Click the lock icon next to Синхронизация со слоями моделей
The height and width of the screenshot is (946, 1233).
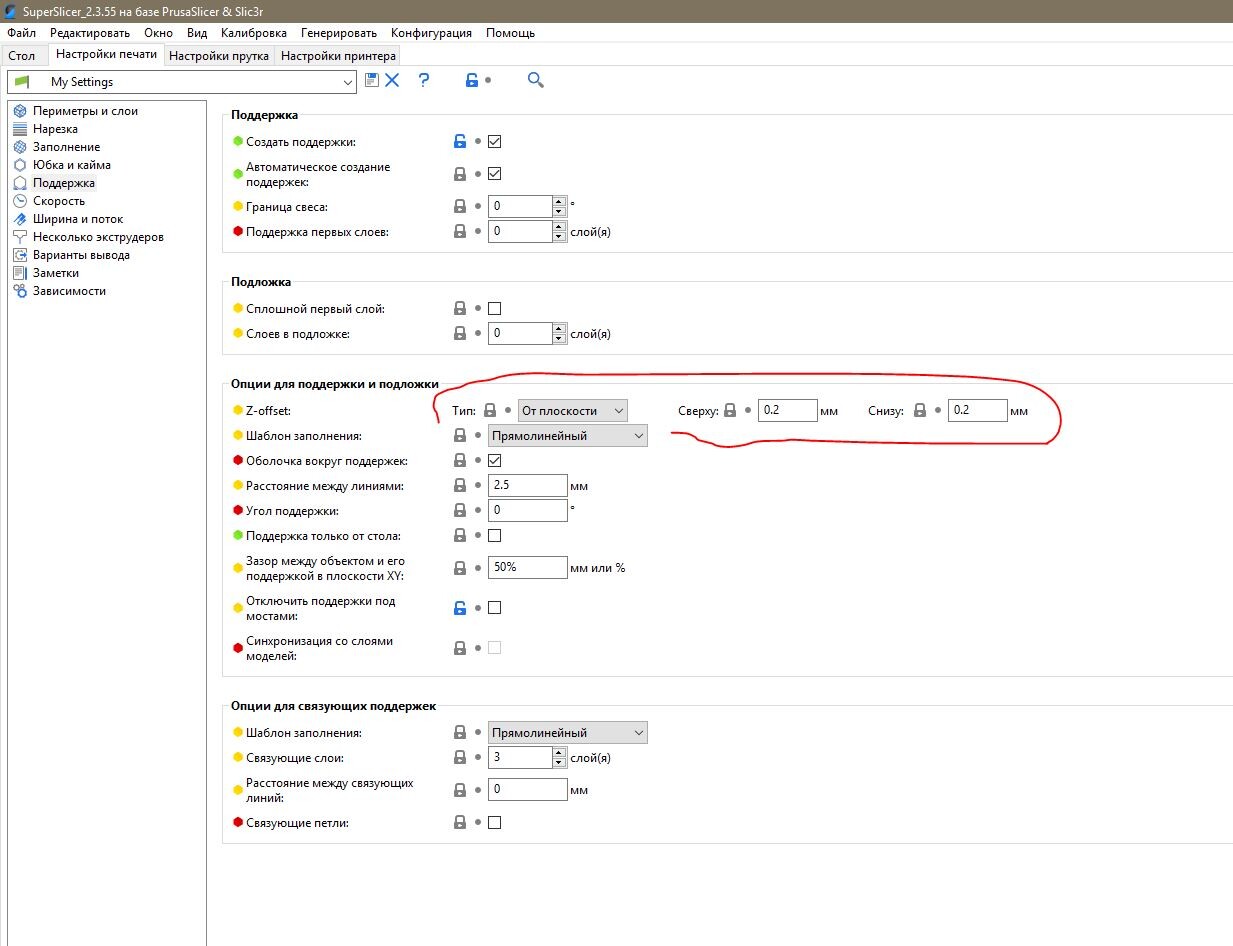click(x=460, y=647)
